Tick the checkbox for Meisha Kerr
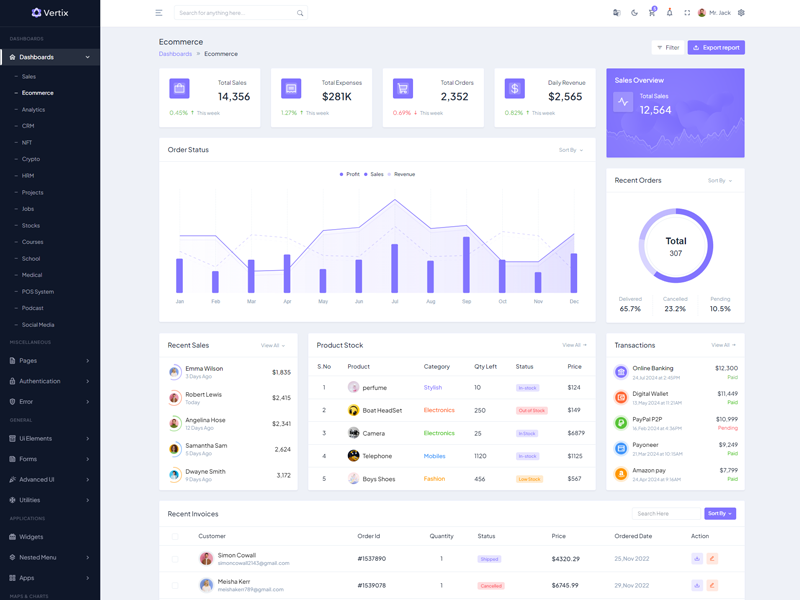This screenshot has width=800, height=600. click(175, 586)
